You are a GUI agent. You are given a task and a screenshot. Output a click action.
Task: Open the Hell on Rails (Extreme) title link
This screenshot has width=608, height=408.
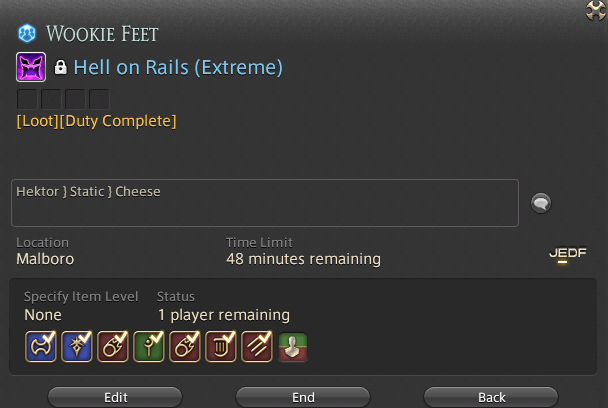[x=178, y=67]
